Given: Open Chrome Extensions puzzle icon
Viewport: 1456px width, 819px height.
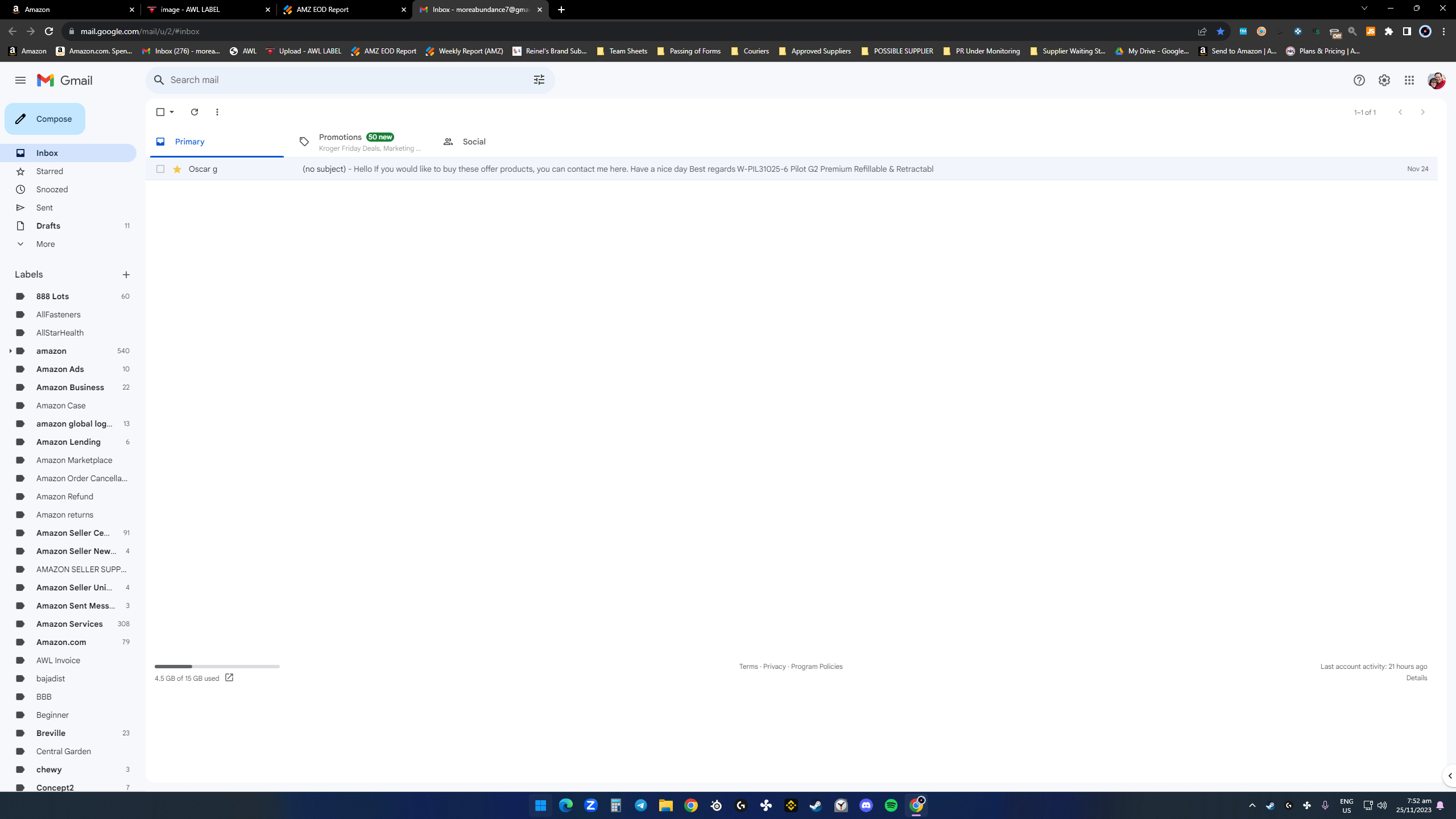Looking at the screenshot, I should pyautogui.click(x=1389, y=31).
